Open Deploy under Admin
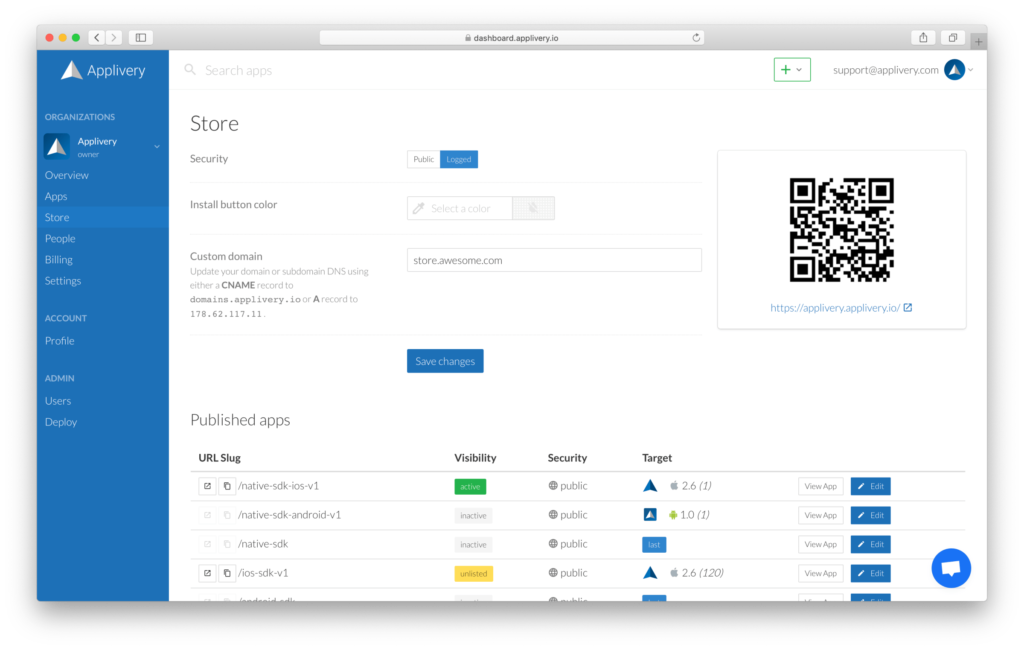The height and width of the screenshot is (650, 1024). [x=61, y=422]
